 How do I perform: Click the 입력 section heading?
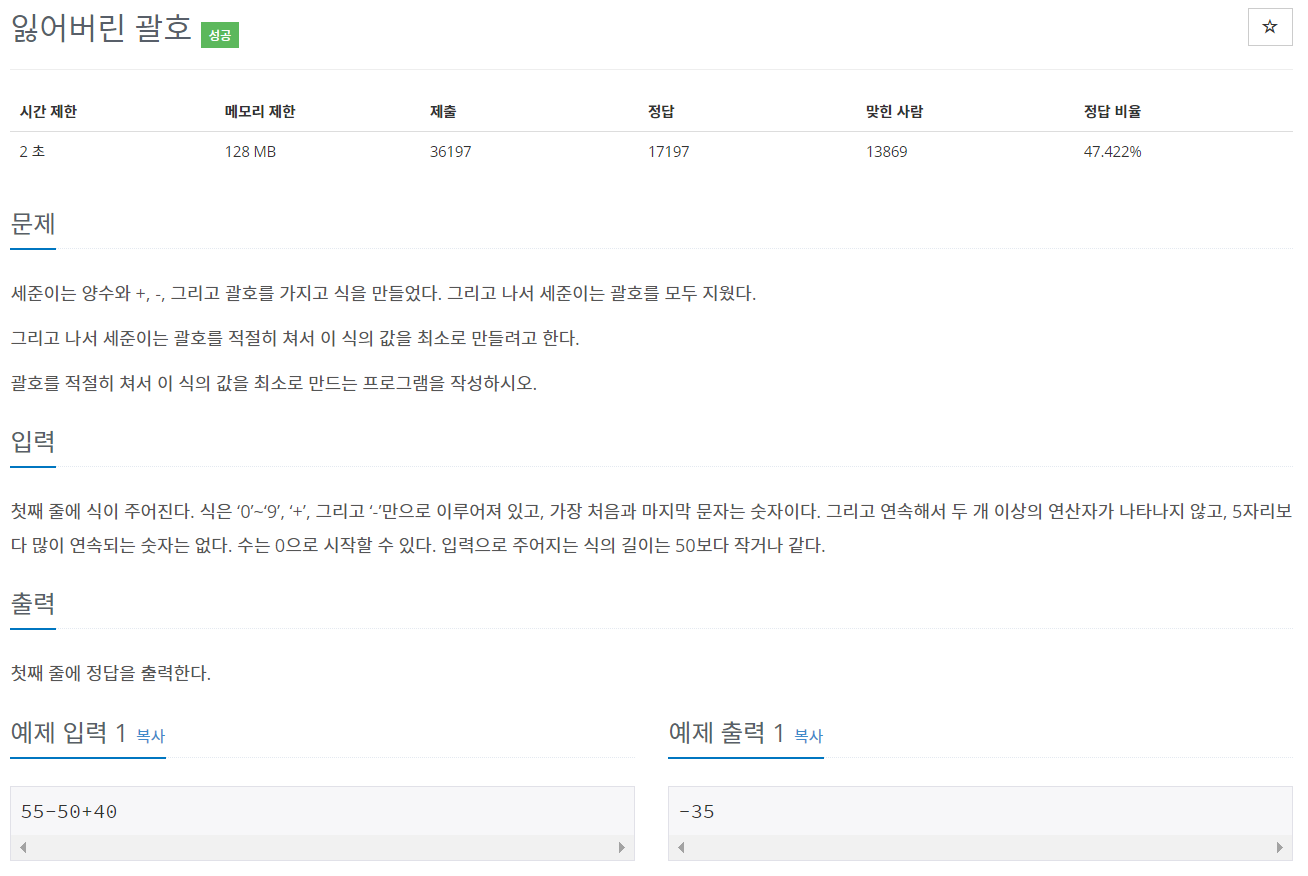click(32, 441)
